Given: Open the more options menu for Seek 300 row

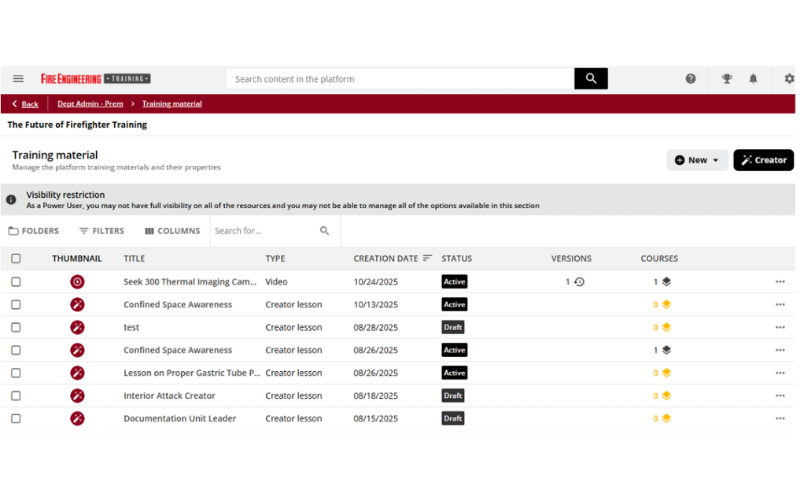Looking at the screenshot, I should pyautogui.click(x=780, y=282).
